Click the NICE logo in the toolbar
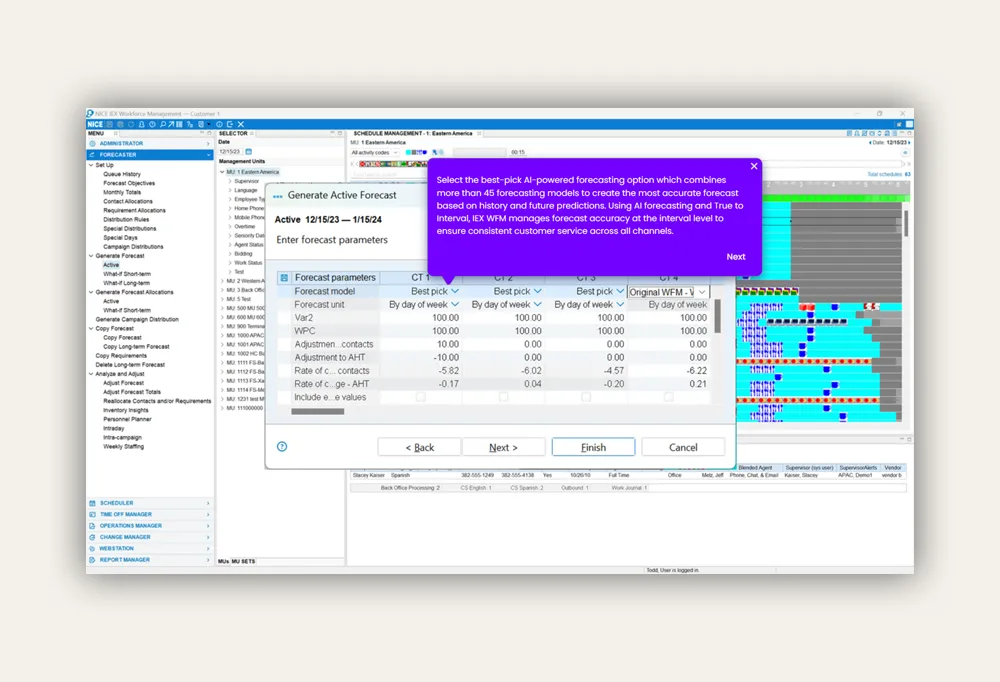This screenshot has width=1000, height=682. coord(95,124)
